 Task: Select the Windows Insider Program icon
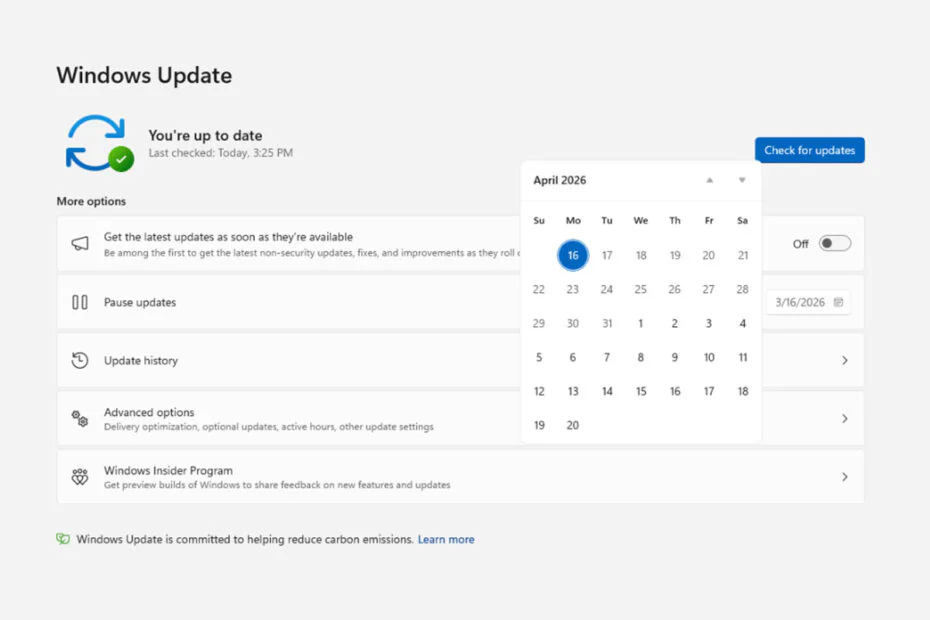pos(80,477)
